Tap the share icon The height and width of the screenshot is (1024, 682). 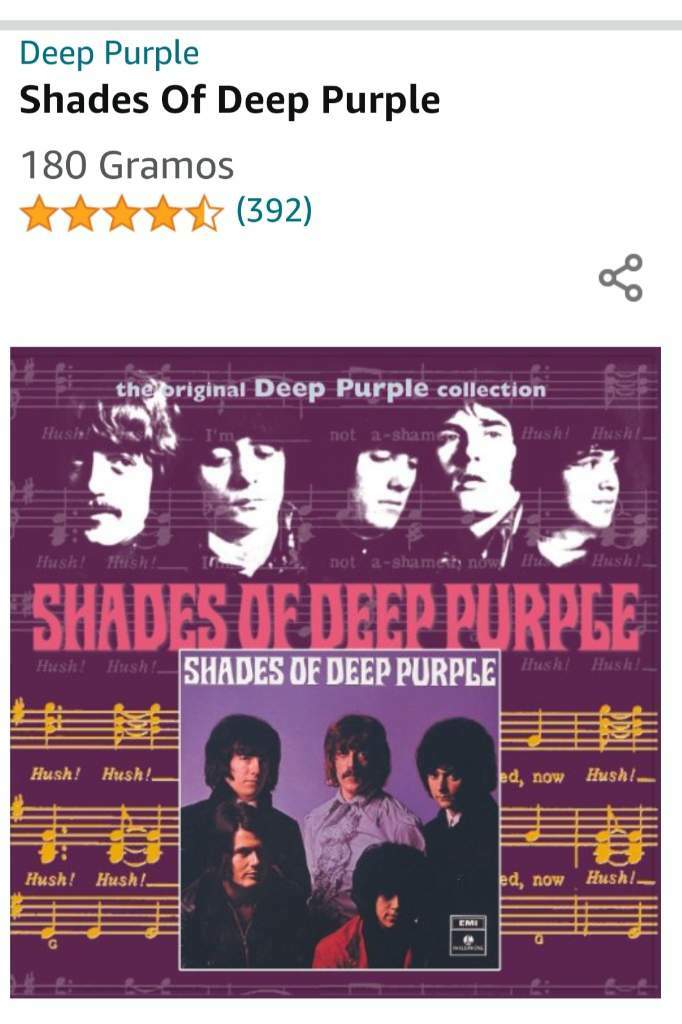click(x=621, y=278)
